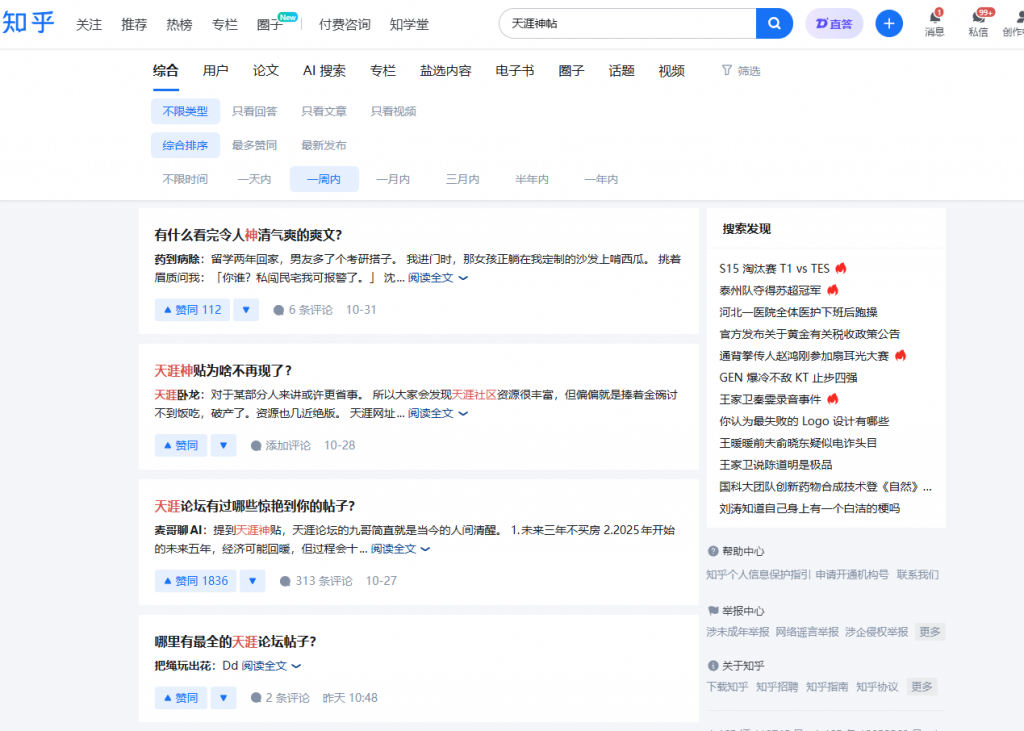The image size is (1024, 731).
Task: Click the 知乎 logo top left
Action: [x=29, y=23]
